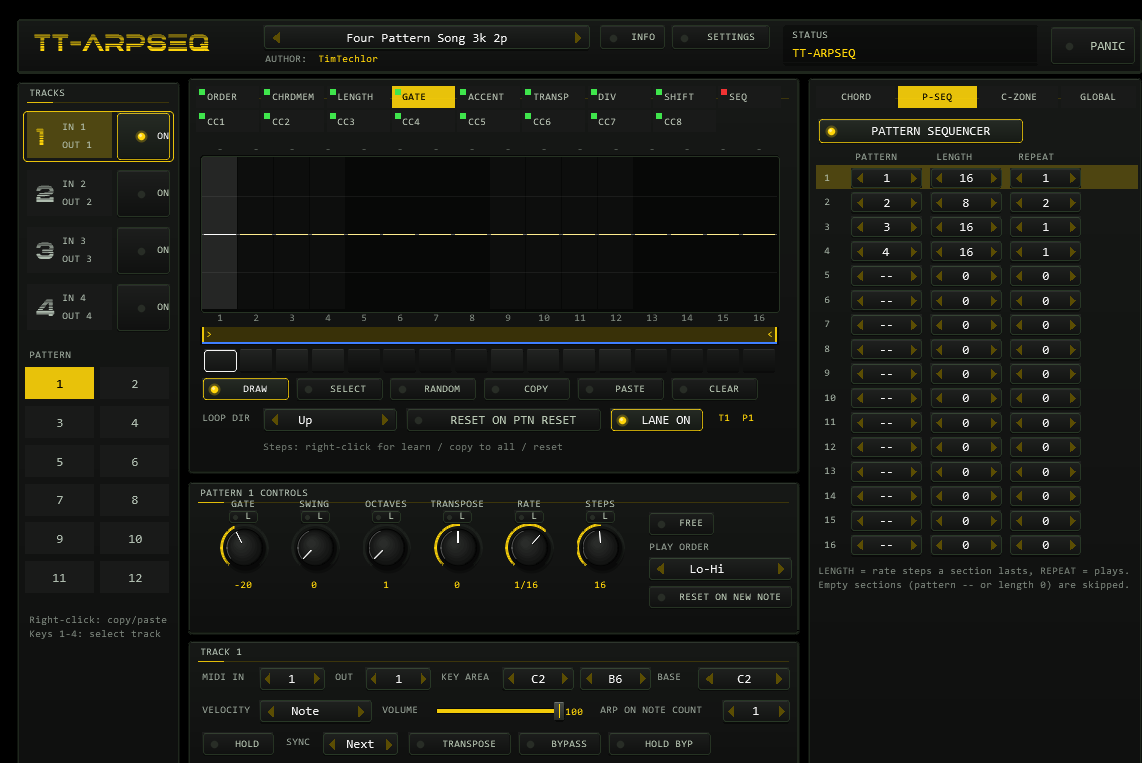Select pattern 2 button
Viewport: 1142px width, 763px height.
(x=135, y=384)
